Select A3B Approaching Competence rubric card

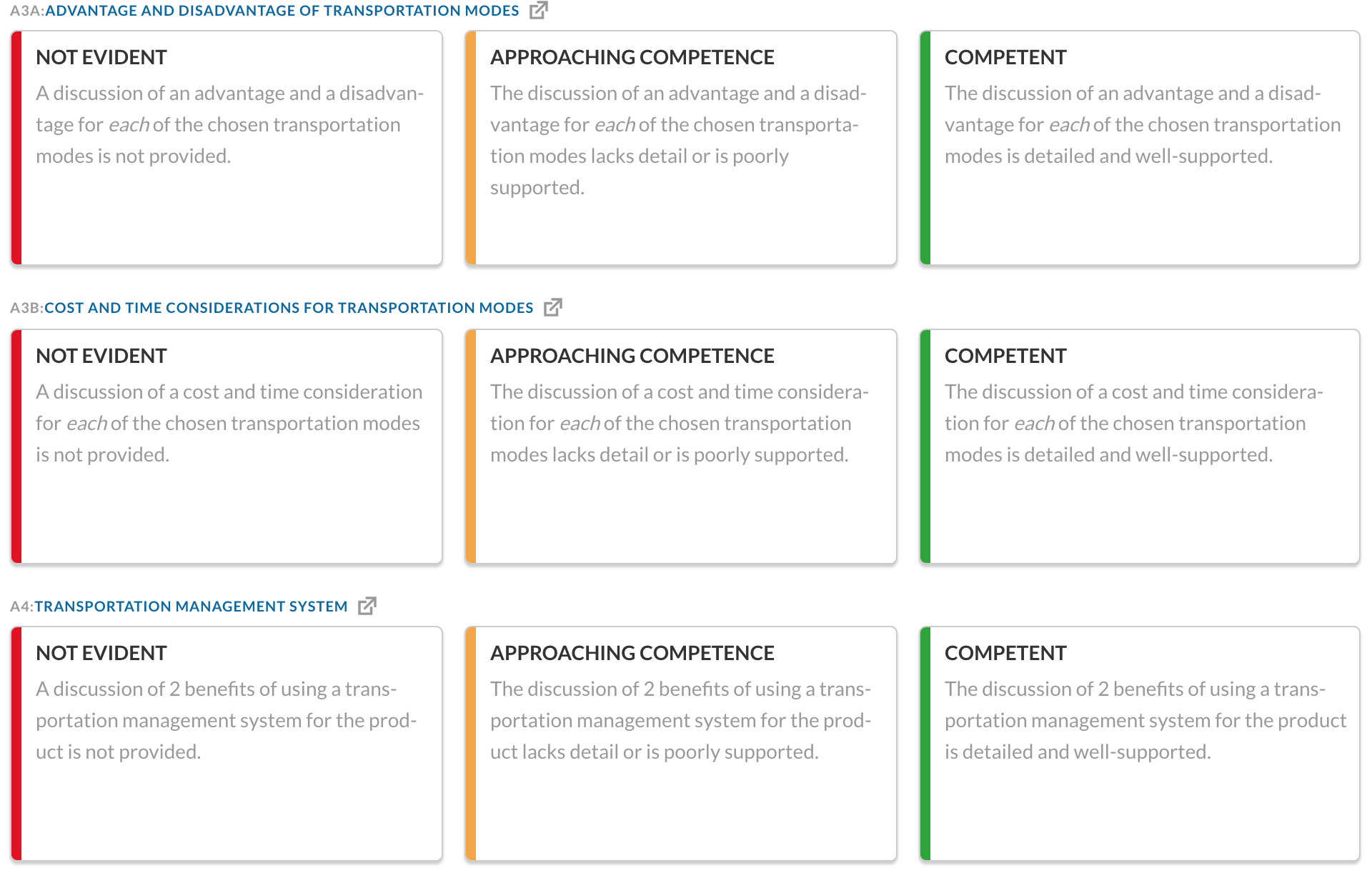(x=681, y=447)
